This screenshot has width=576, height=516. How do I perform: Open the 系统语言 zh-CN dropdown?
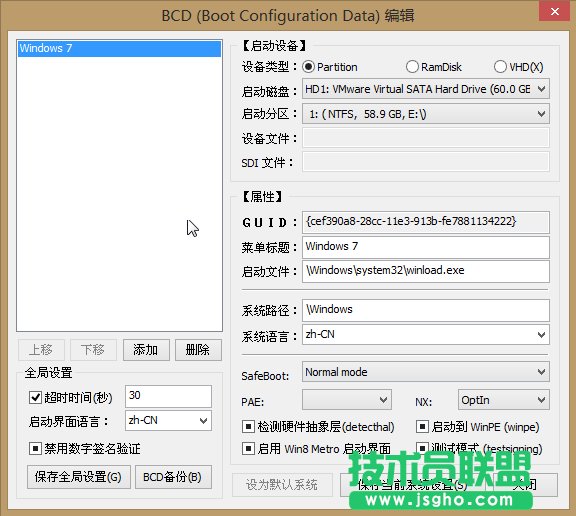click(426, 335)
